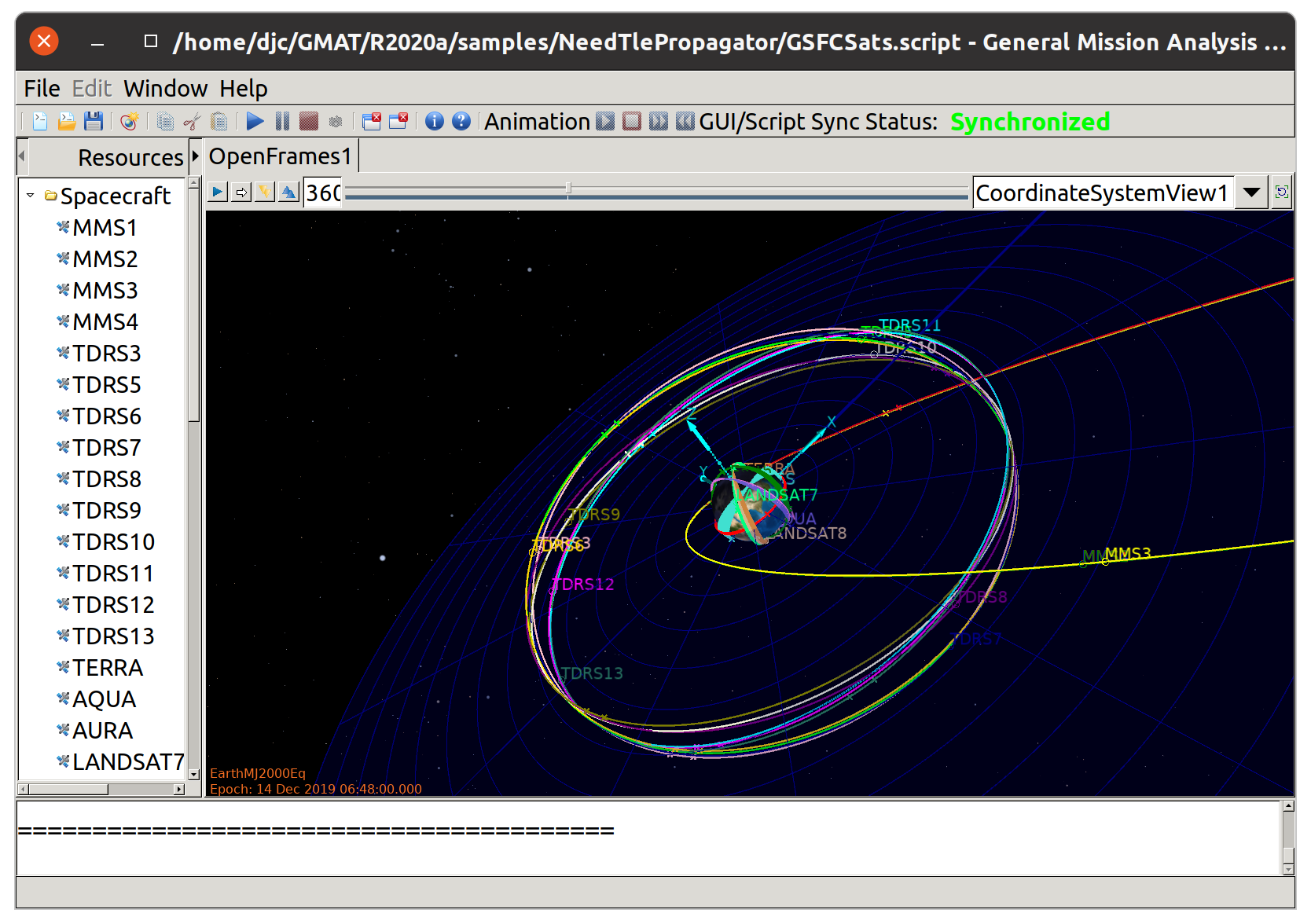1311x924 pixels.
Task: Open the Help menu
Action: [244, 89]
